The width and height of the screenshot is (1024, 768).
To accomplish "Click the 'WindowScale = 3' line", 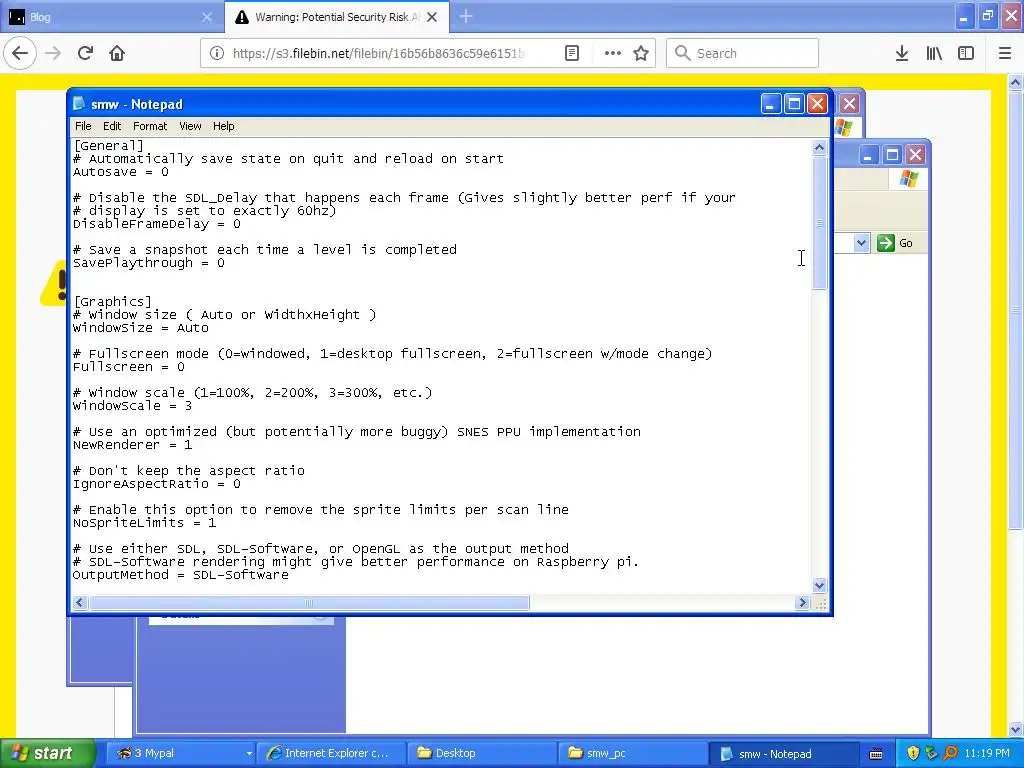I will 133,406.
